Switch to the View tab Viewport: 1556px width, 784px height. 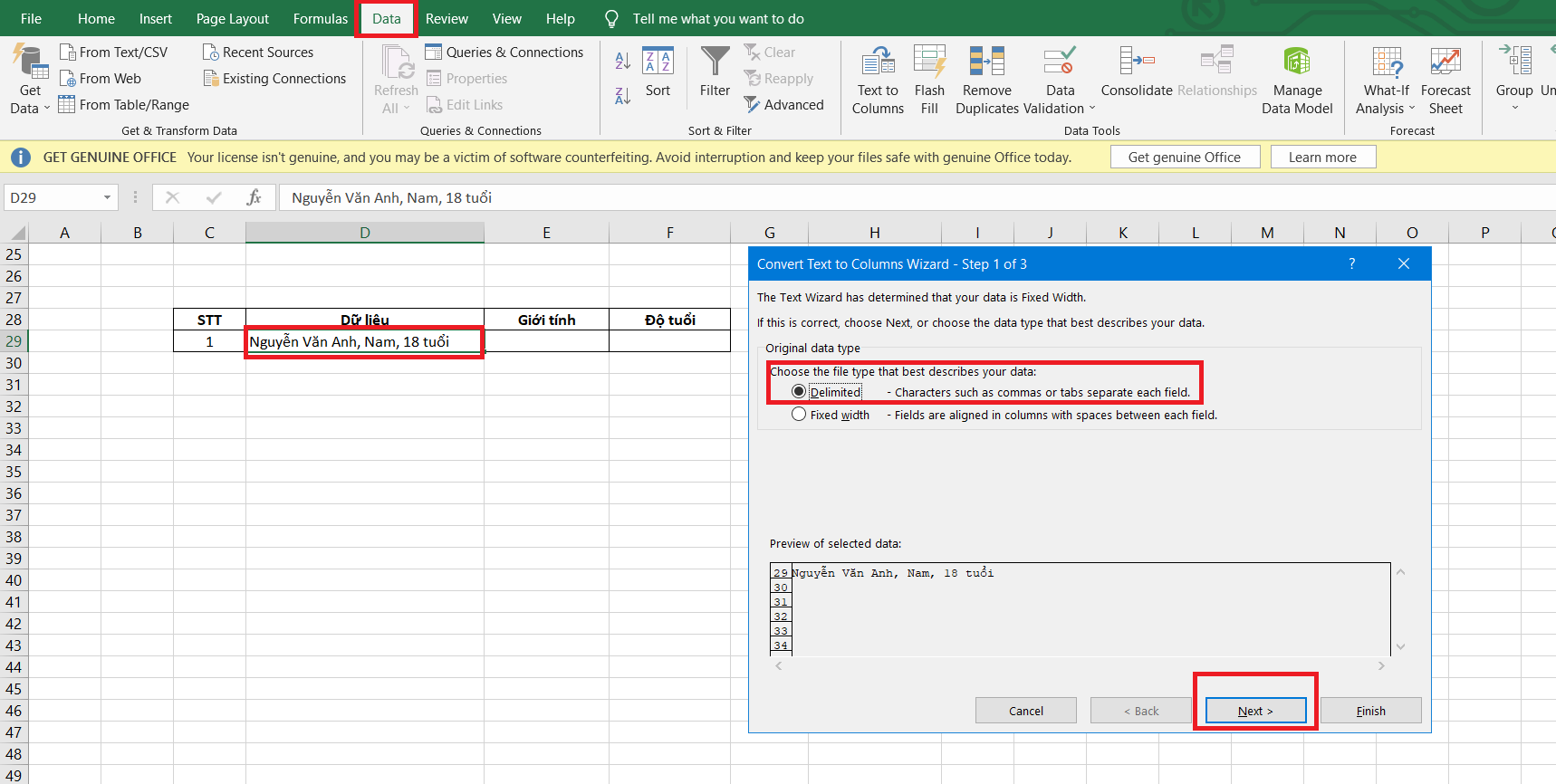(506, 19)
